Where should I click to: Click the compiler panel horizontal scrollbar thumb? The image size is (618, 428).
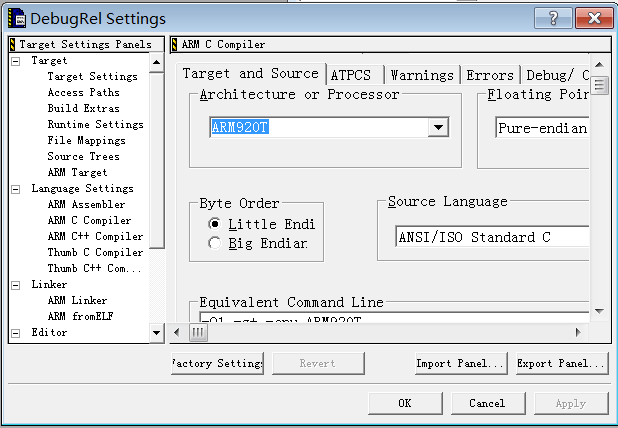[x=198, y=333]
